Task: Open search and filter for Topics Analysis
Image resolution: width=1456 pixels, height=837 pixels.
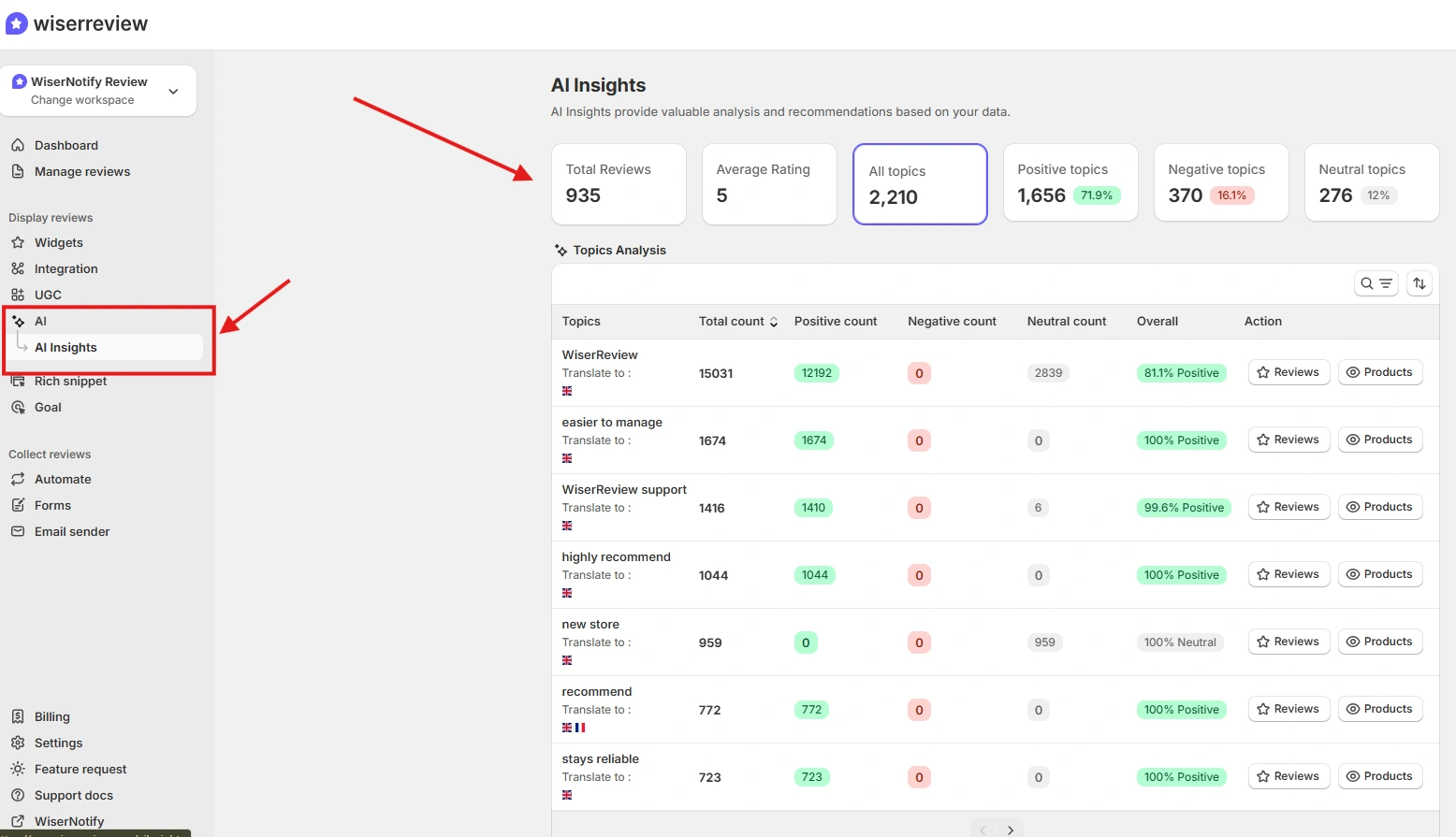Action: (1376, 282)
